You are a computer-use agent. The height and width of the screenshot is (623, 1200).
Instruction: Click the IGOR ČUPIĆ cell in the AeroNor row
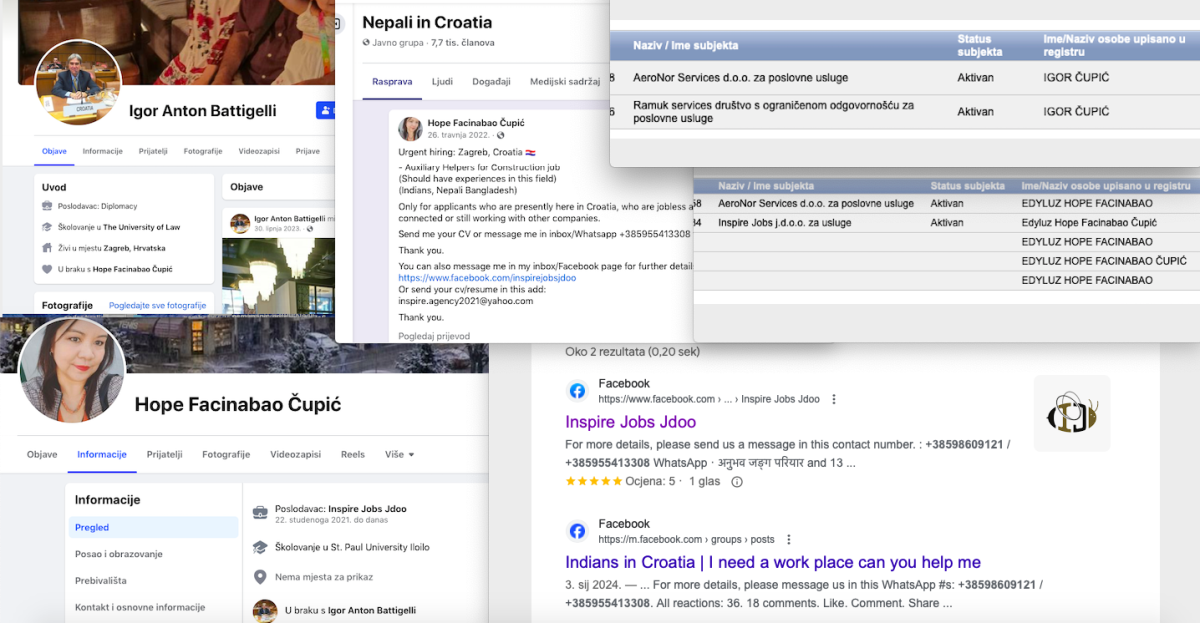pyautogui.click(x=1076, y=77)
